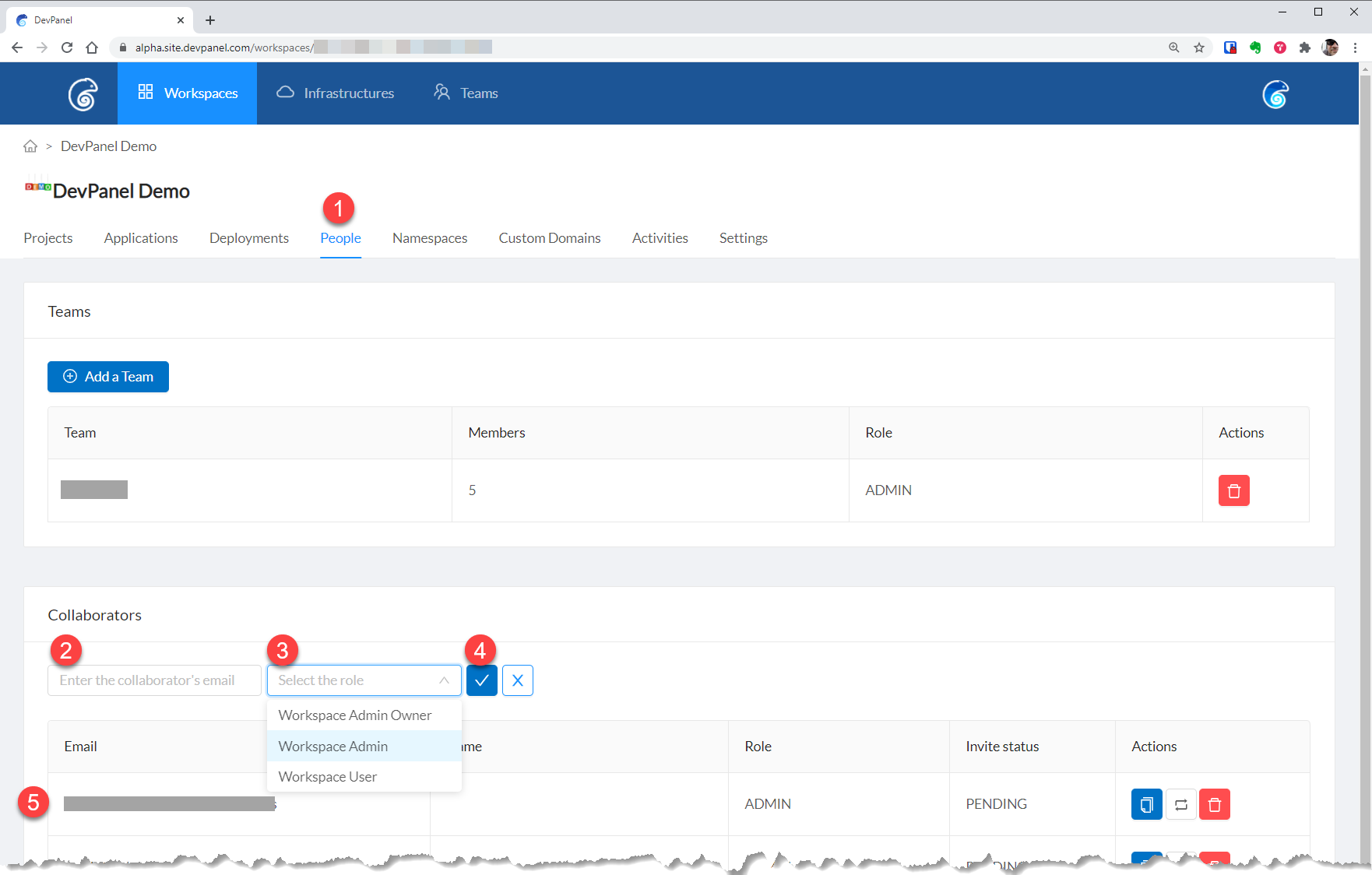The image size is (1372, 875).
Task: Copy the invite link for the first collaborator
Action: click(1146, 804)
